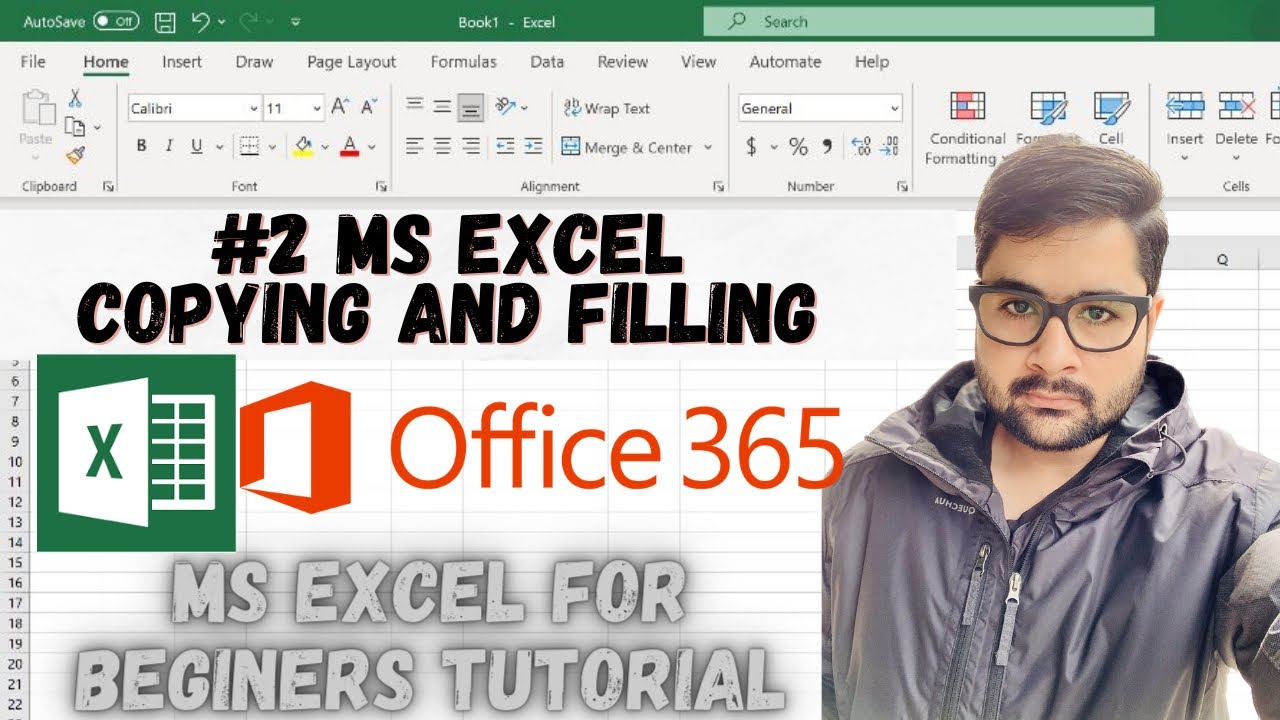Click Increase Decimal icon
This screenshot has height=720, width=1280.
[x=860, y=147]
